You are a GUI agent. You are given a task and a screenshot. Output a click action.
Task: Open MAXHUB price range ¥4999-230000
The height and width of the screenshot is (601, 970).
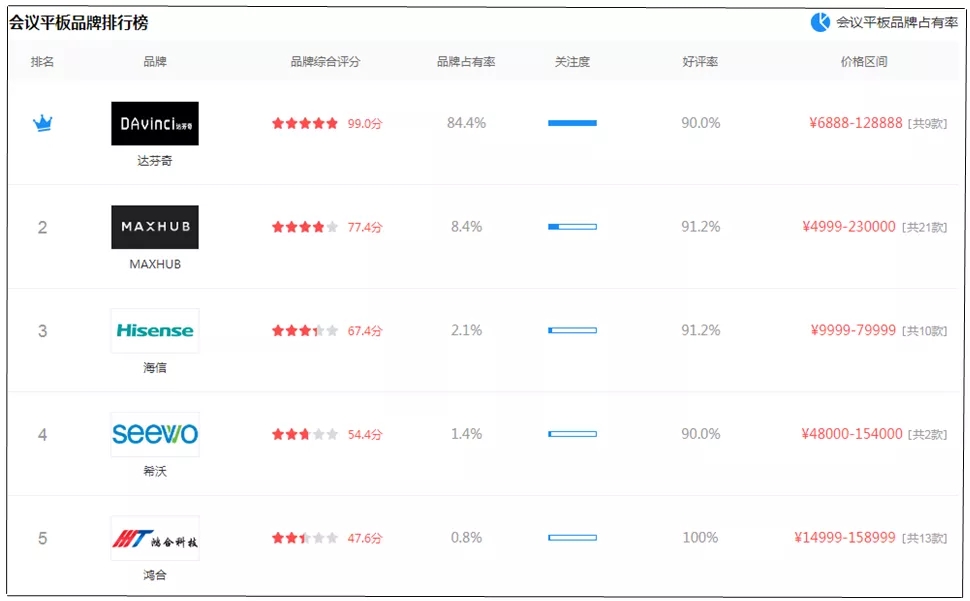pos(849,227)
